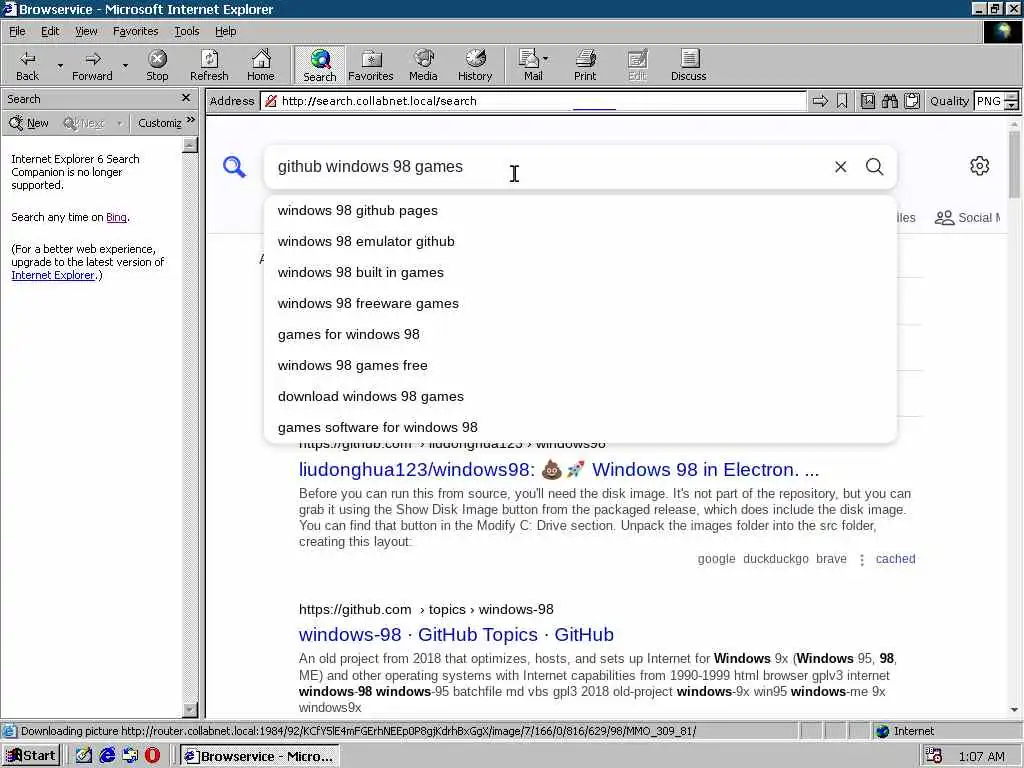Select suggestion 'windows 98 emulator github'
Screen dimensions: 1024x768
point(580,242)
